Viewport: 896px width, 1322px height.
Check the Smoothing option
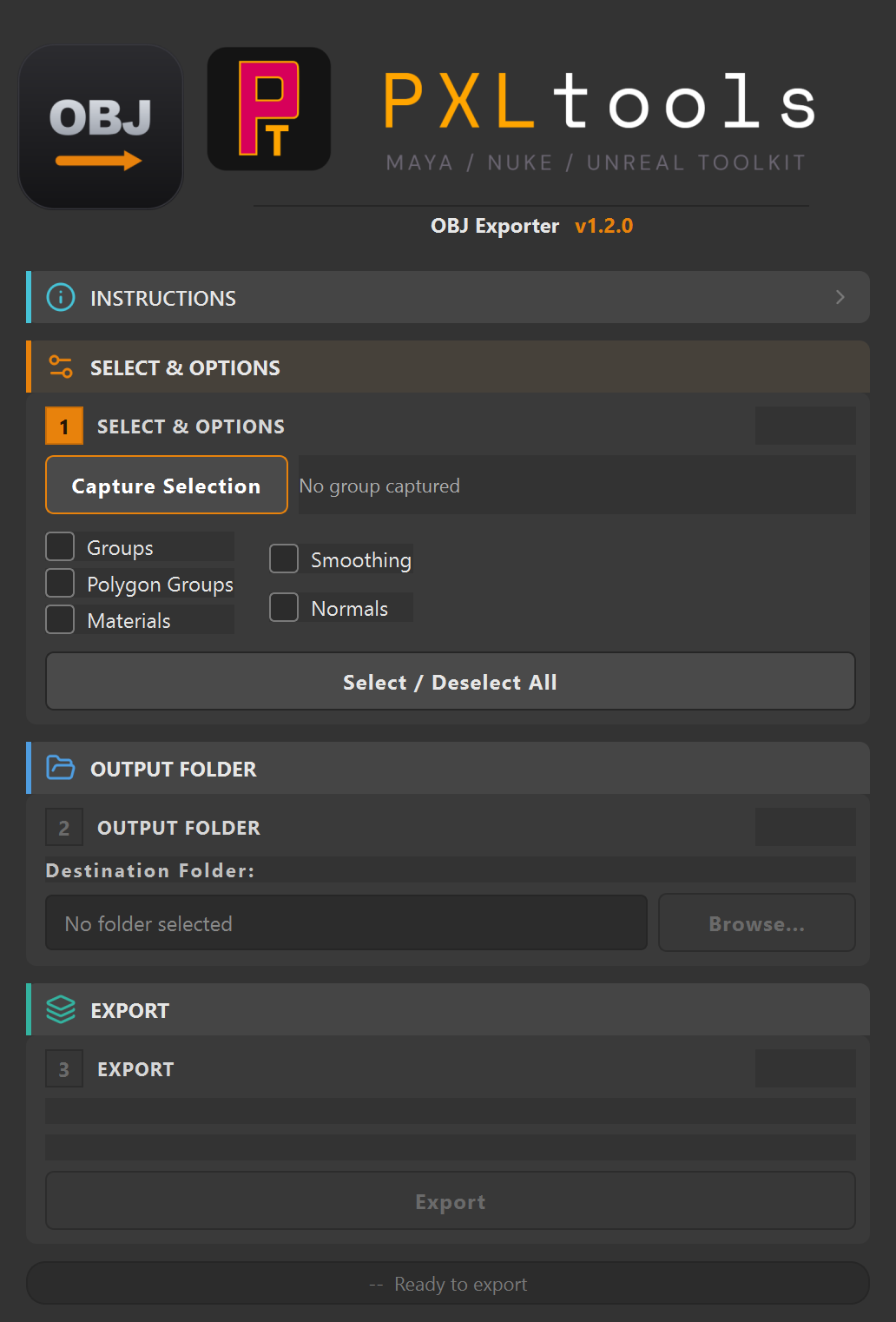pos(284,559)
